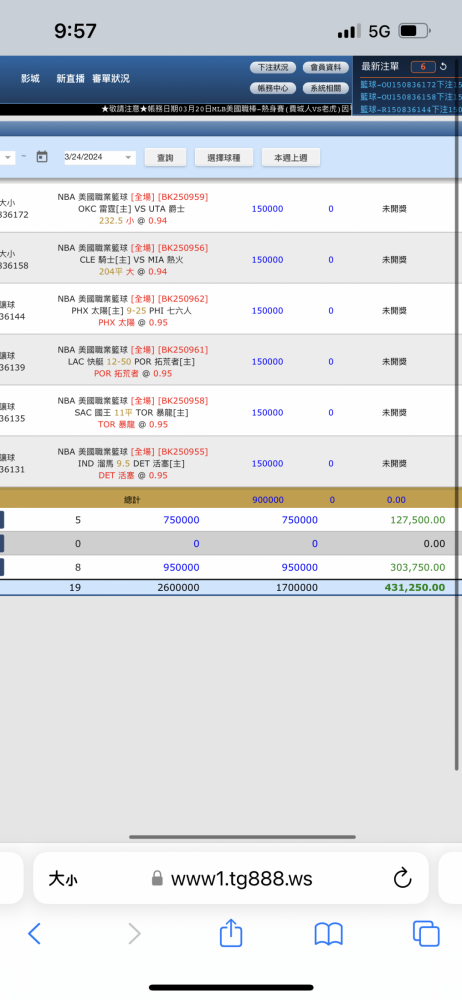Click the horizontal scrollbar above address bar

[x=242, y=837]
